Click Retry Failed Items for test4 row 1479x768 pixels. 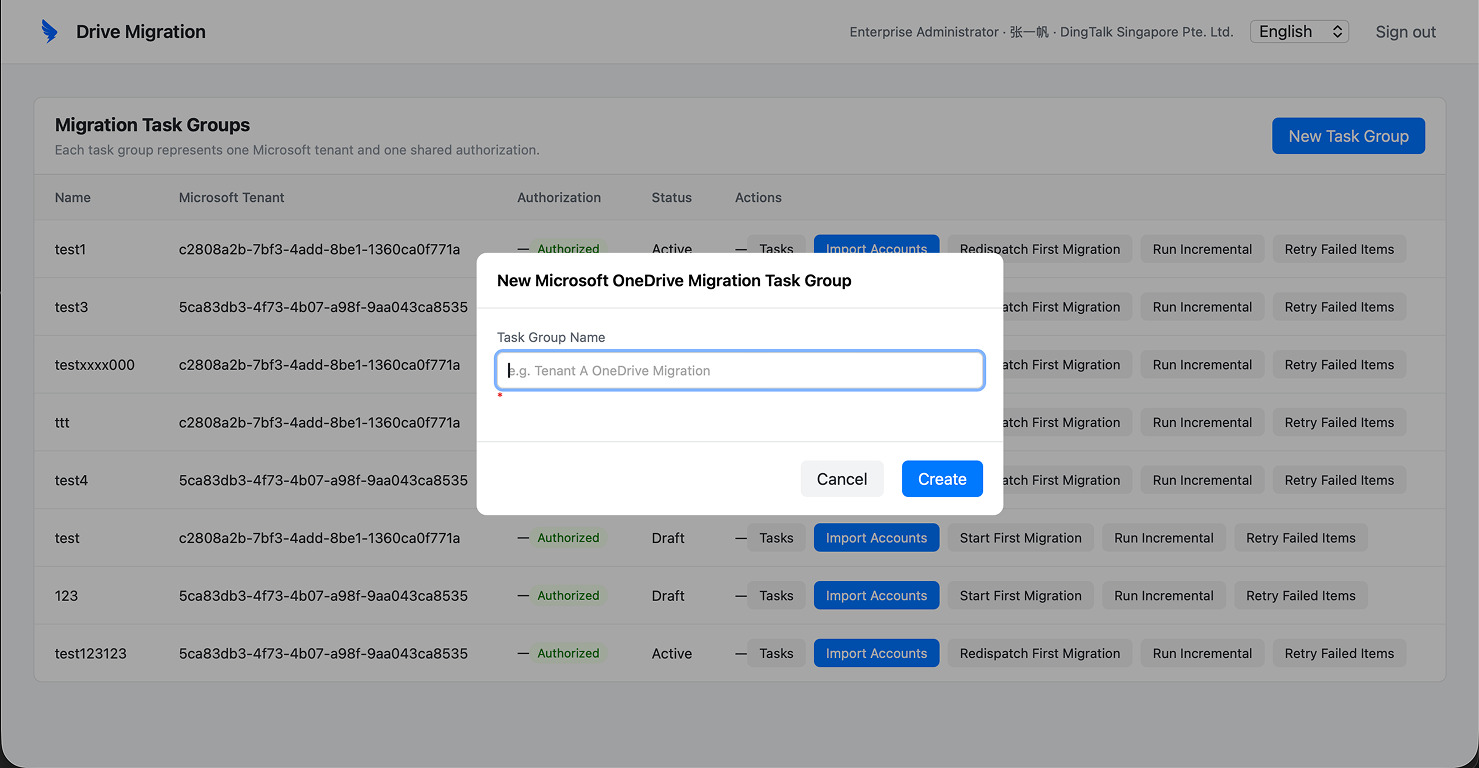1339,481
